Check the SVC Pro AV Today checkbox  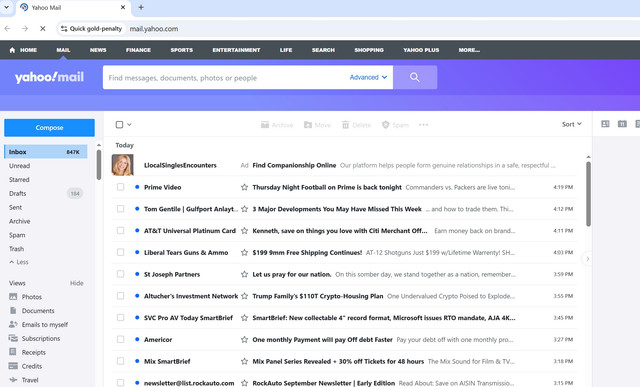120,318
